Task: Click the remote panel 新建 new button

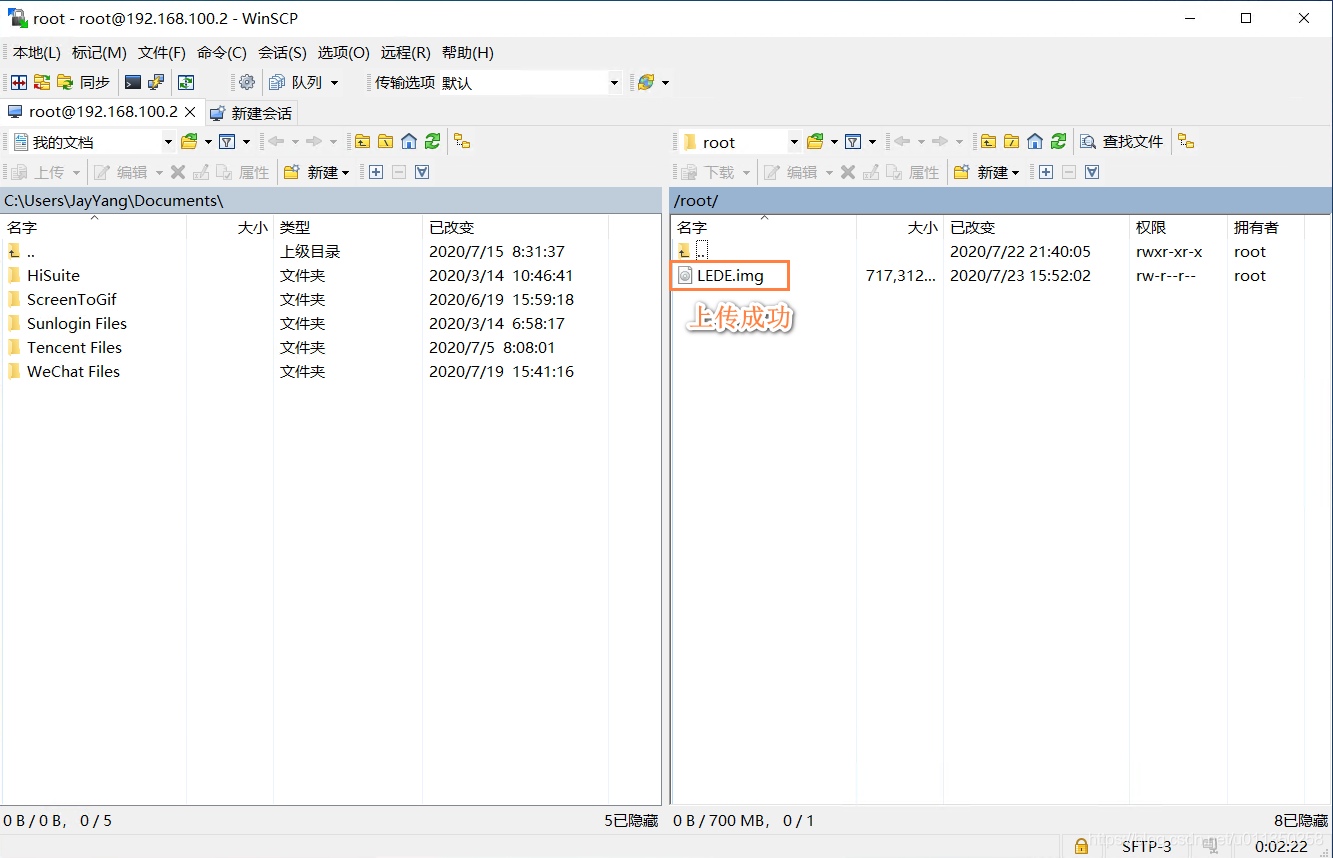Action: point(986,172)
